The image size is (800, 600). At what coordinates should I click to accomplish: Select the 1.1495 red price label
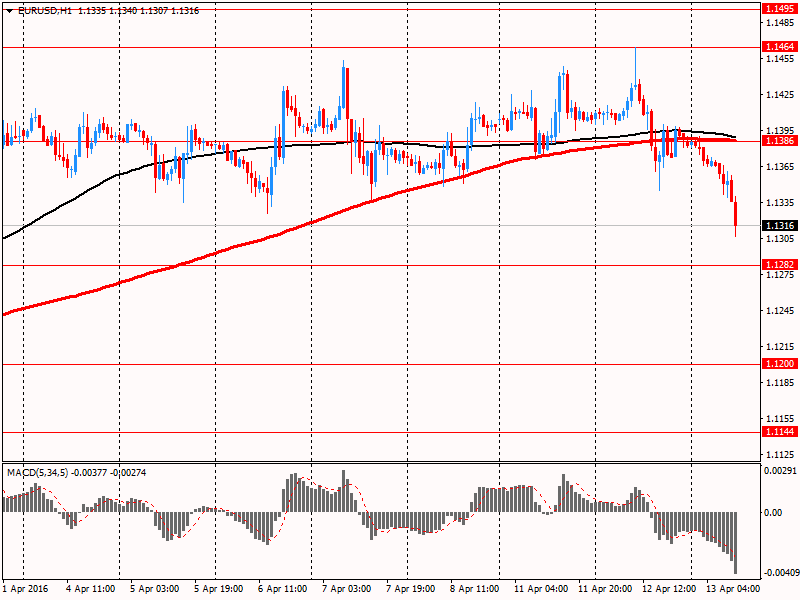point(779,8)
